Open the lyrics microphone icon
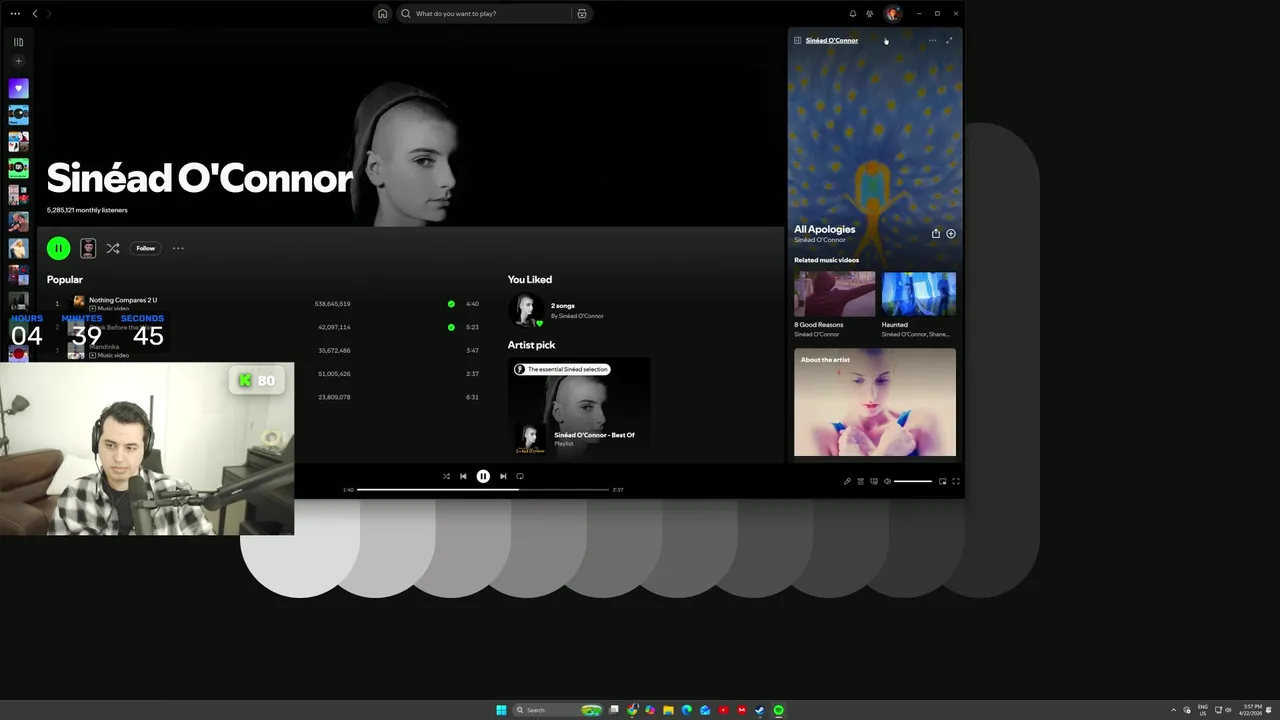The image size is (1280, 720). point(847,481)
